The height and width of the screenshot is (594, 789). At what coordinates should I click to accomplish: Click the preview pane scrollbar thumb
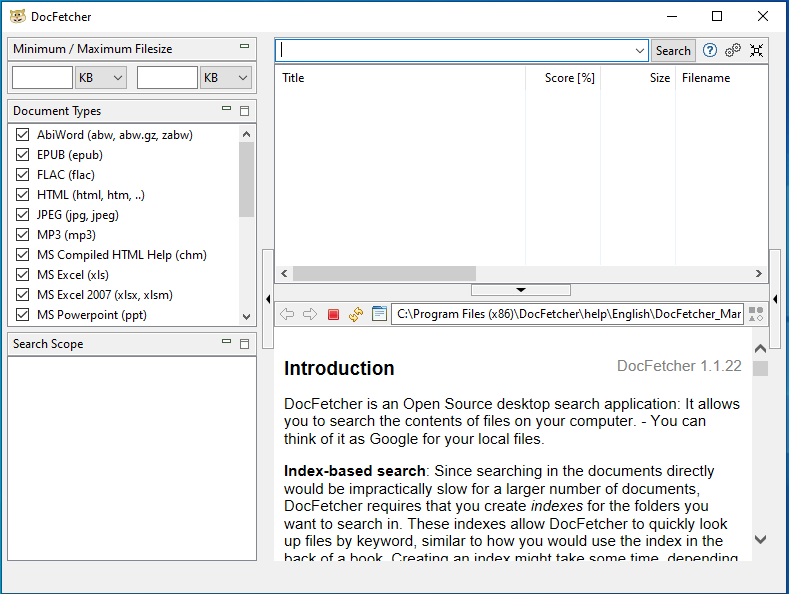(760, 368)
